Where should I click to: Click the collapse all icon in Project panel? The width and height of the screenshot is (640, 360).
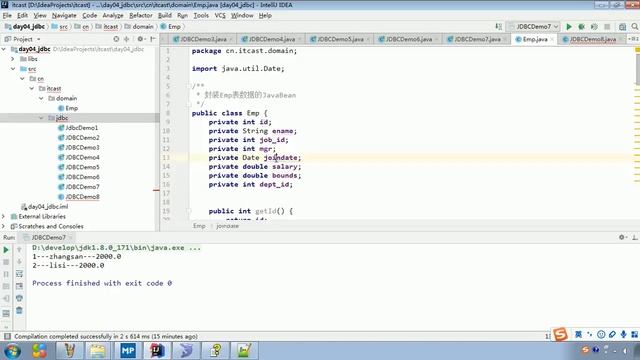(127, 39)
